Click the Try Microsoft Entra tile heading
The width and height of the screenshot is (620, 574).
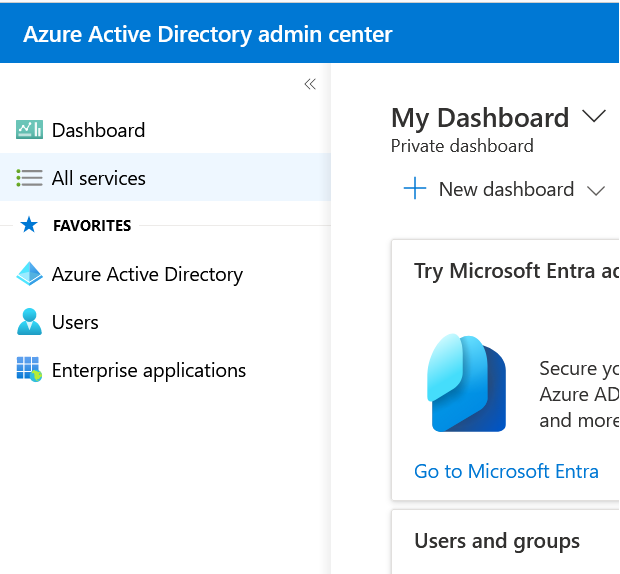point(516,271)
